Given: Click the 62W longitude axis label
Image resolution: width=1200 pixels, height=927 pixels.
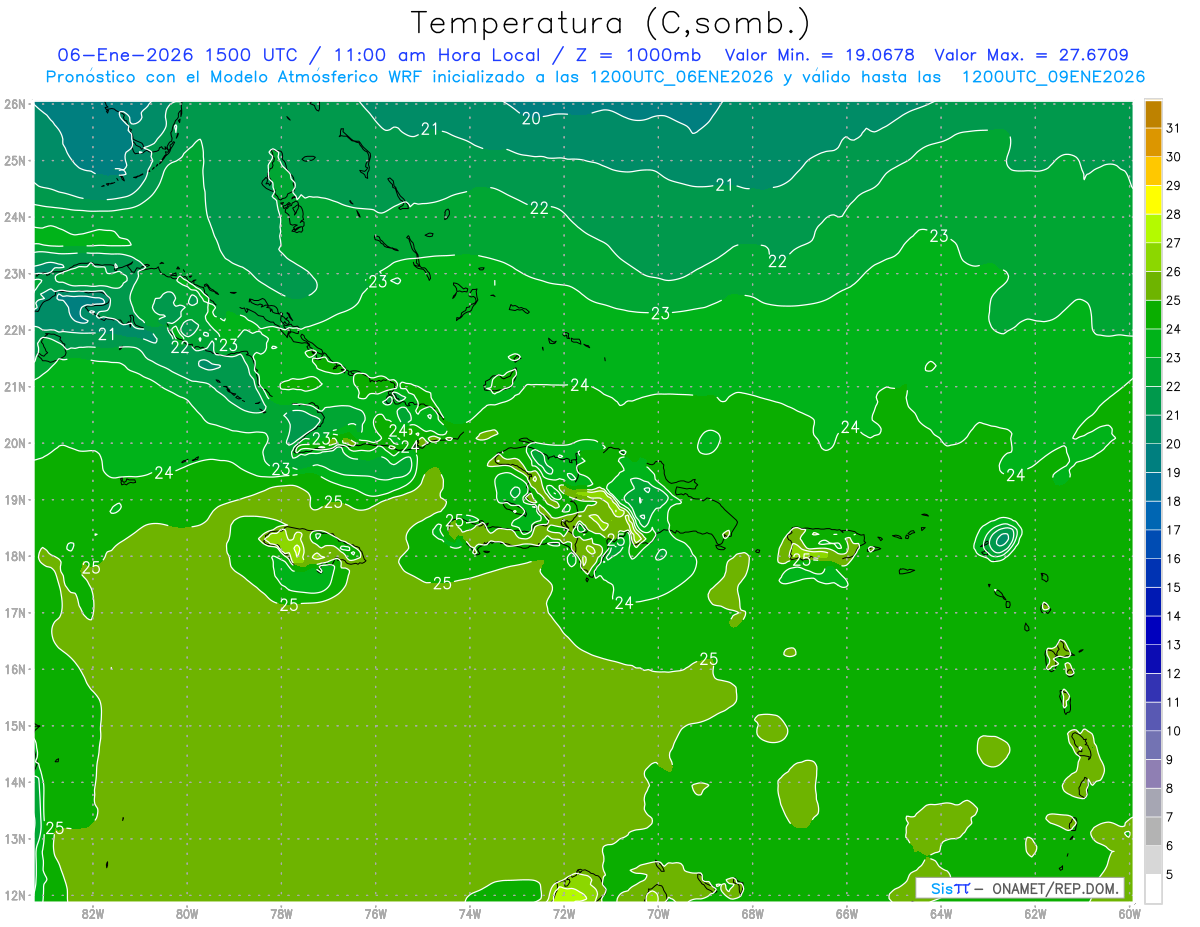Looking at the screenshot, I should pyautogui.click(x=1035, y=913).
